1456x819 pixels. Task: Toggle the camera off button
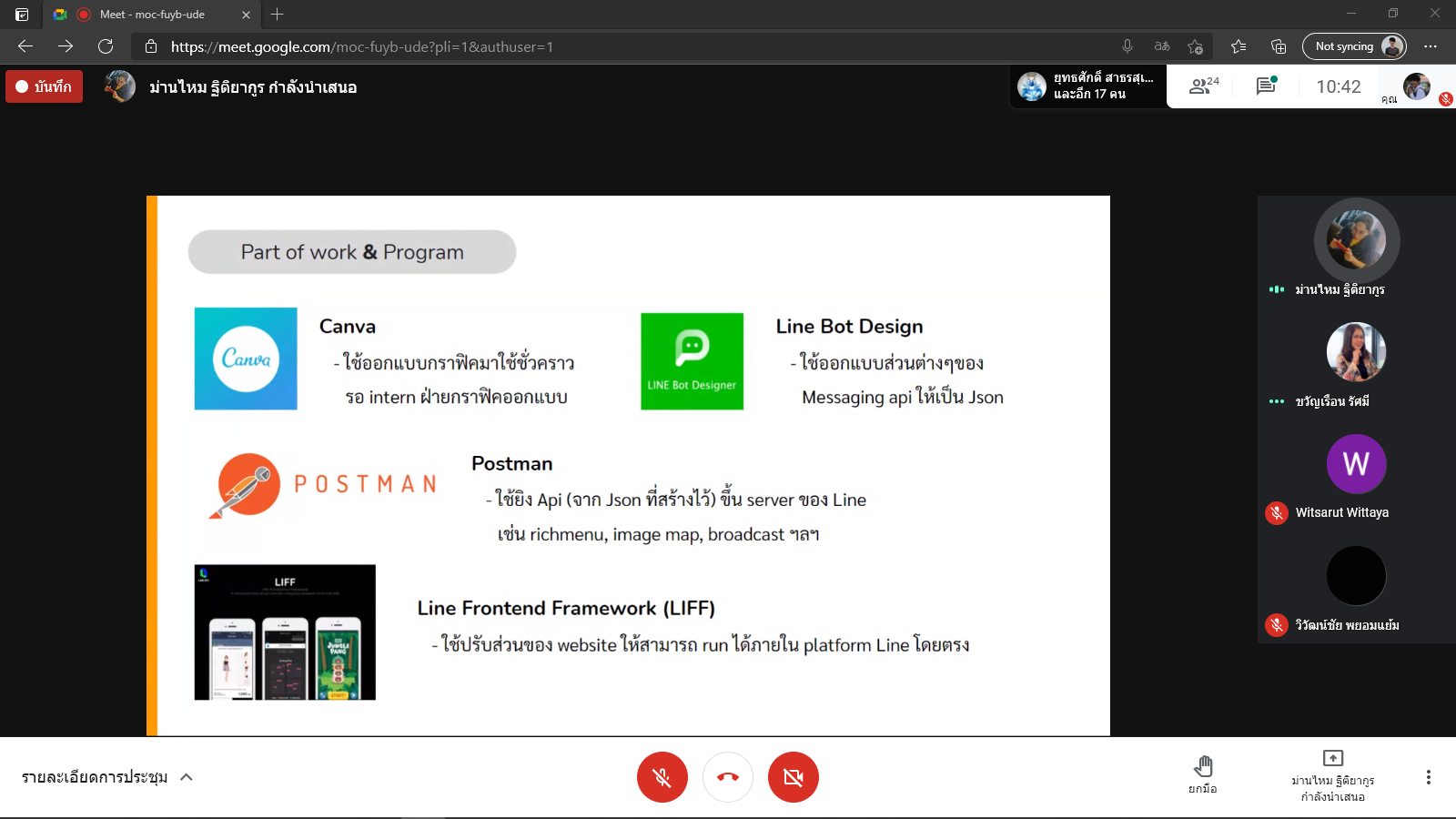[x=794, y=777]
